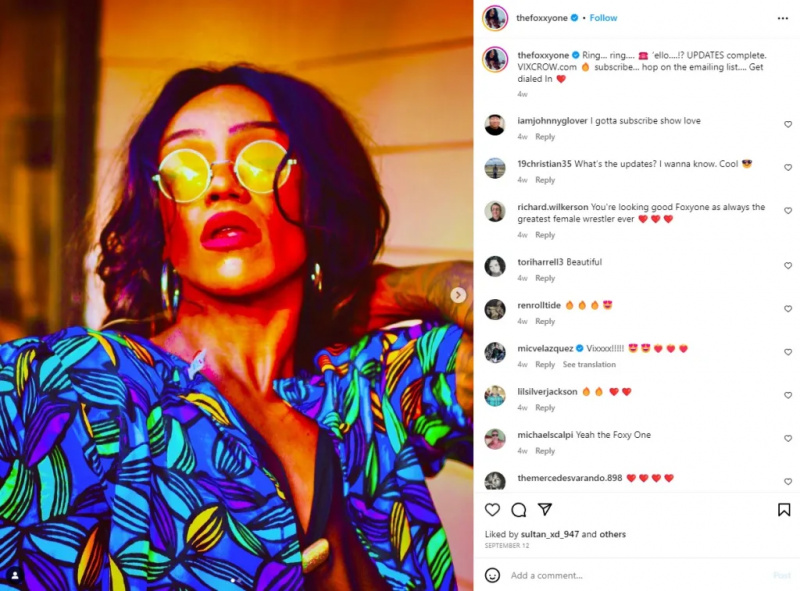Like toriharrell3's Beautiful comment

pyautogui.click(x=788, y=265)
